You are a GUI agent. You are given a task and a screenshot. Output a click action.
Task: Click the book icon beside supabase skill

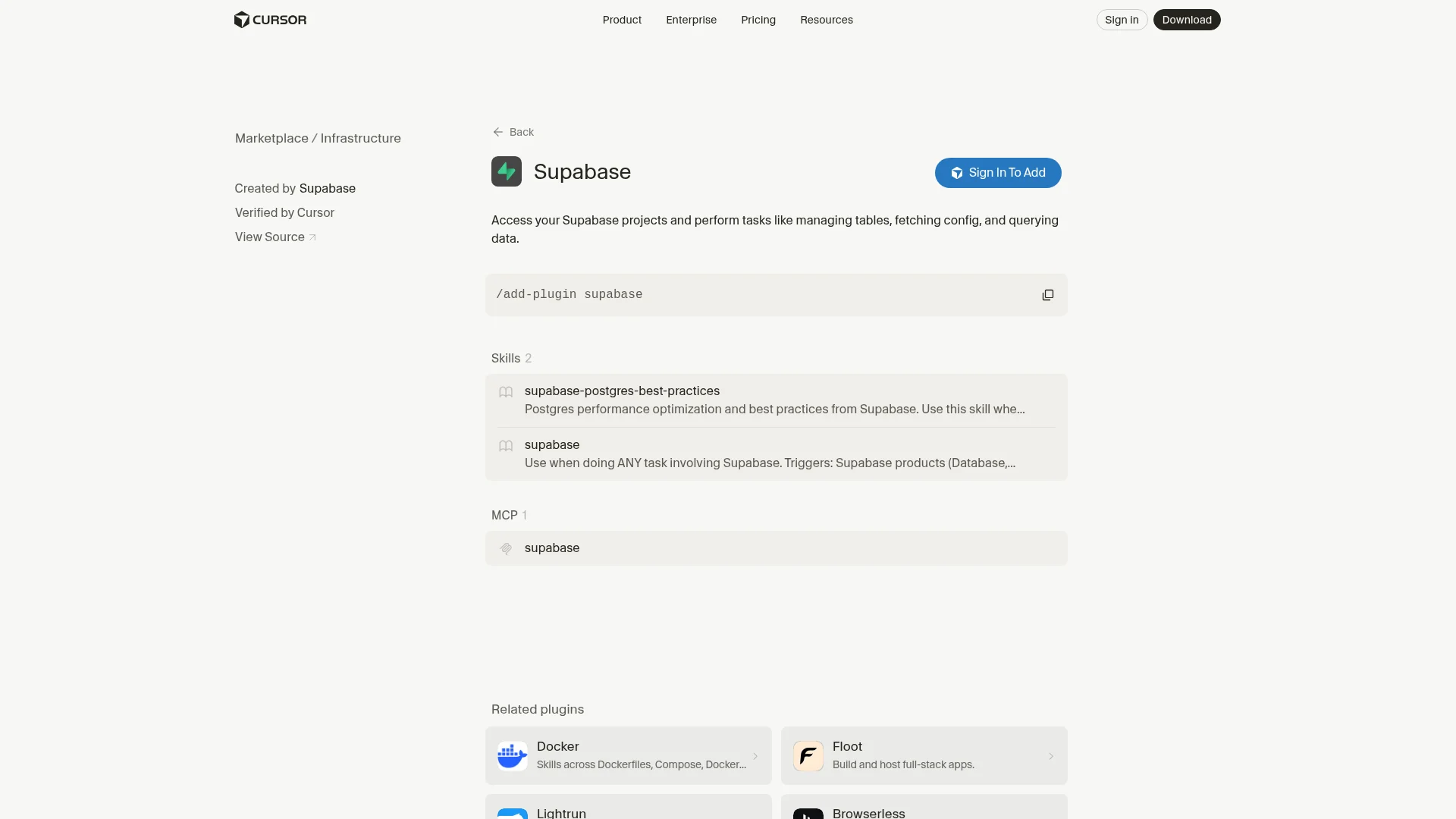pos(506,446)
